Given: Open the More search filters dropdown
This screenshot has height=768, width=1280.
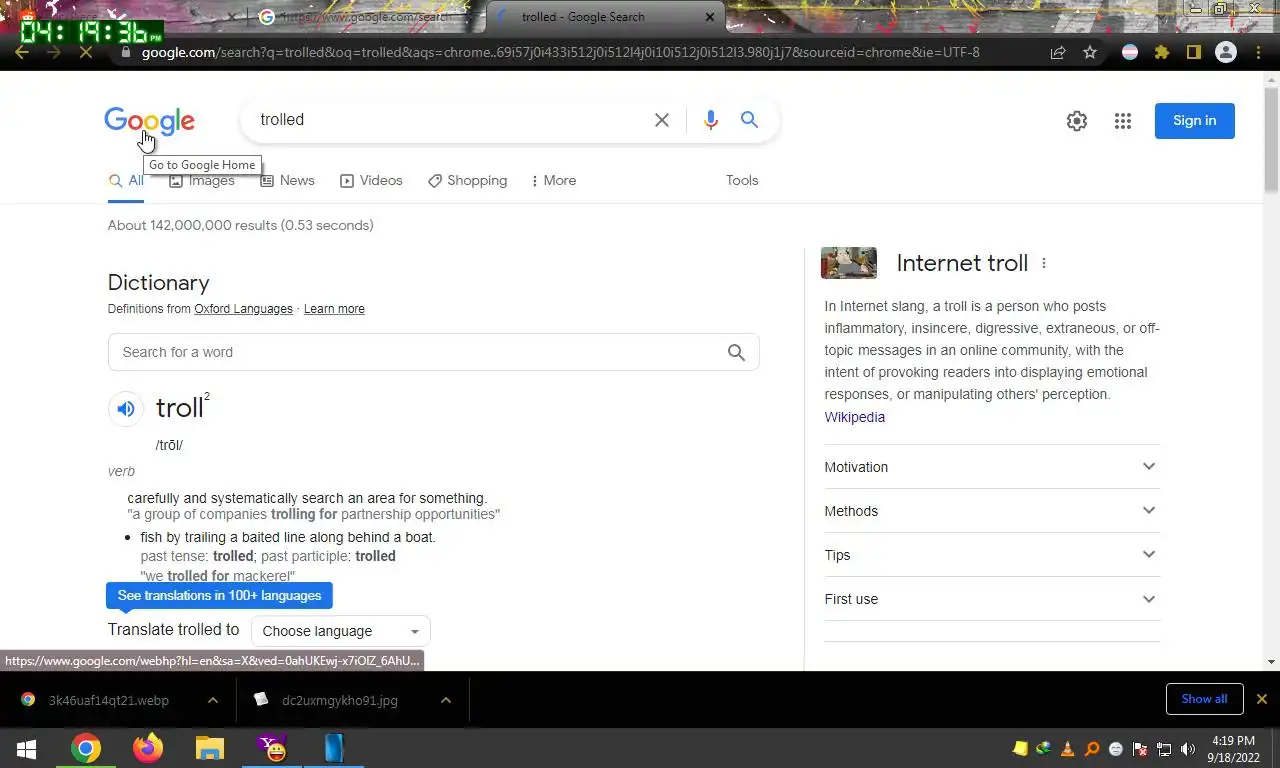Looking at the screenshot, I should click(553, 181).
